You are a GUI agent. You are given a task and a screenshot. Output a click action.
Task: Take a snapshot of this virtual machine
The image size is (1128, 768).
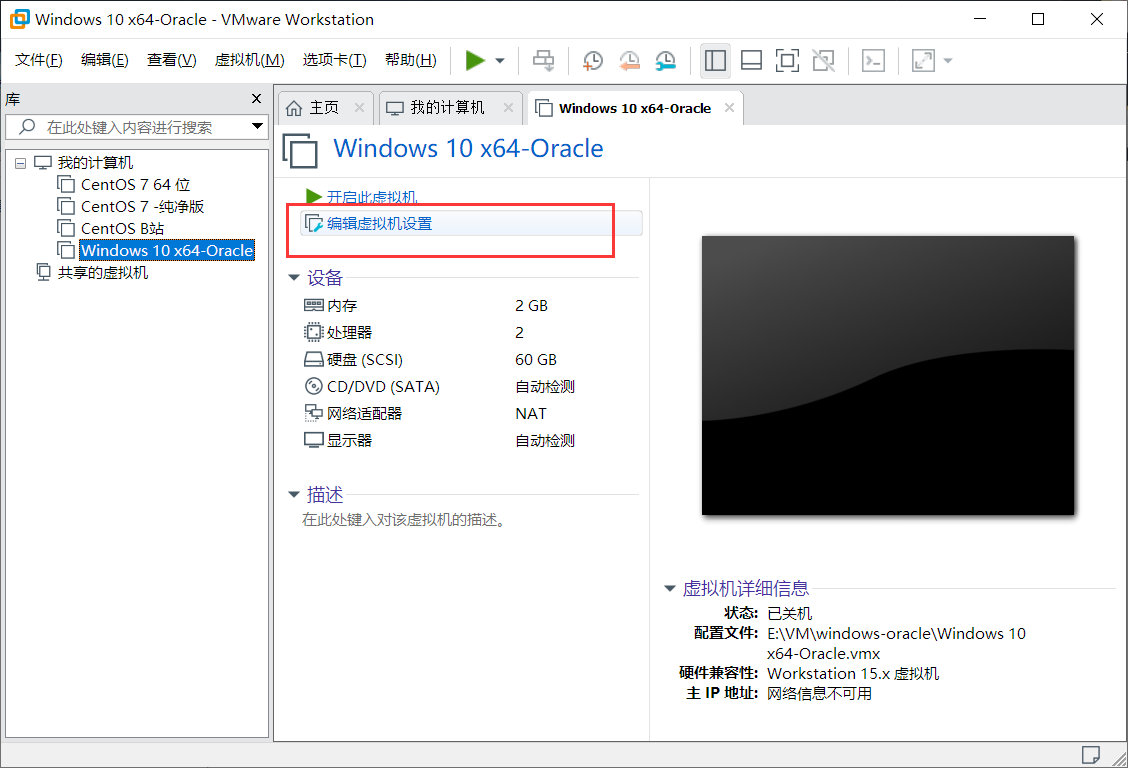tap(592, 60)
